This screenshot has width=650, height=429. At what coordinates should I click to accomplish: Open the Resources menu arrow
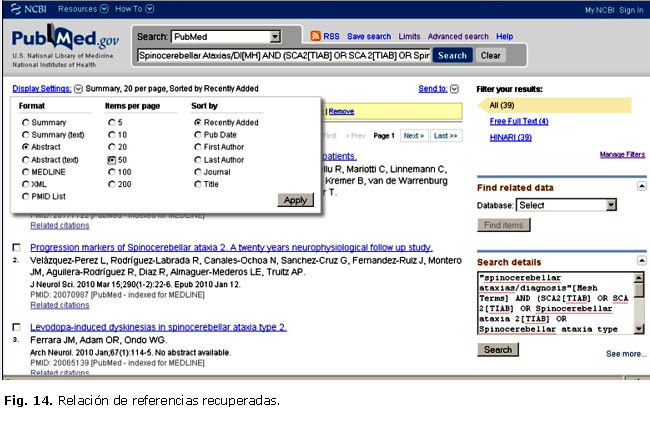[x=104, y=9]
